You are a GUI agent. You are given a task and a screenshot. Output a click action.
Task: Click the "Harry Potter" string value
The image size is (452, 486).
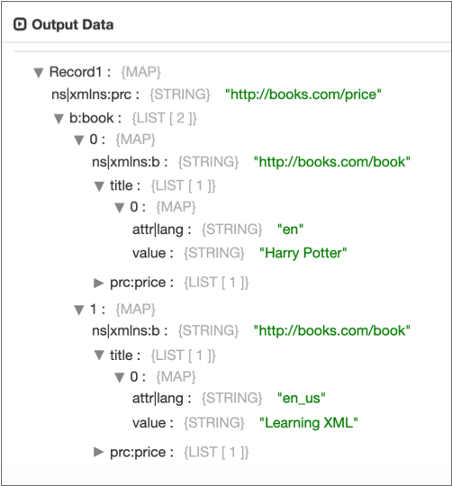[x=303, y=253]
